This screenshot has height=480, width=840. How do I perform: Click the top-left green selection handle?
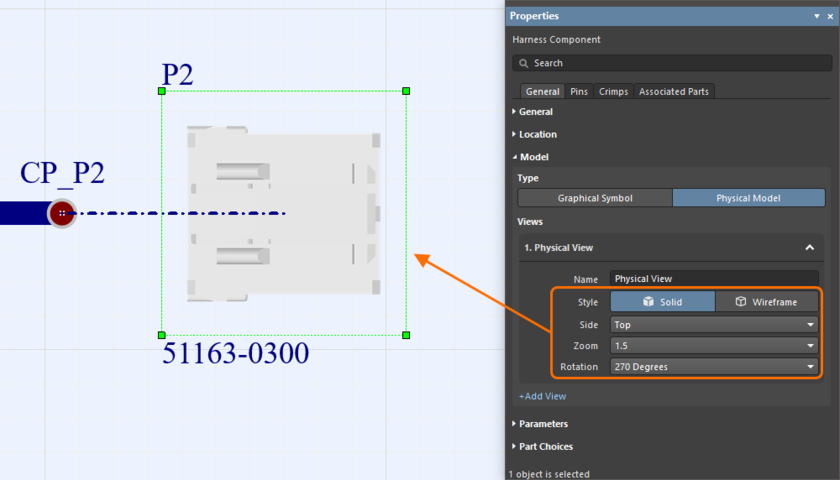point(162,91)
